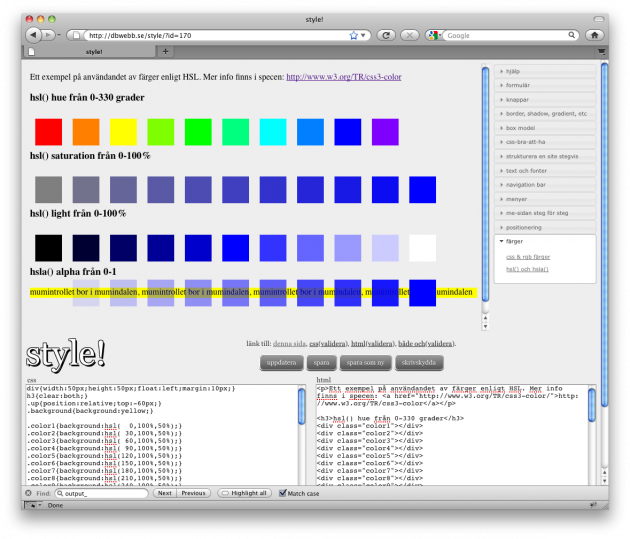Open the address bar dropdown arrow
Viewport: 630px width, 539px height.
click(363, 35)
